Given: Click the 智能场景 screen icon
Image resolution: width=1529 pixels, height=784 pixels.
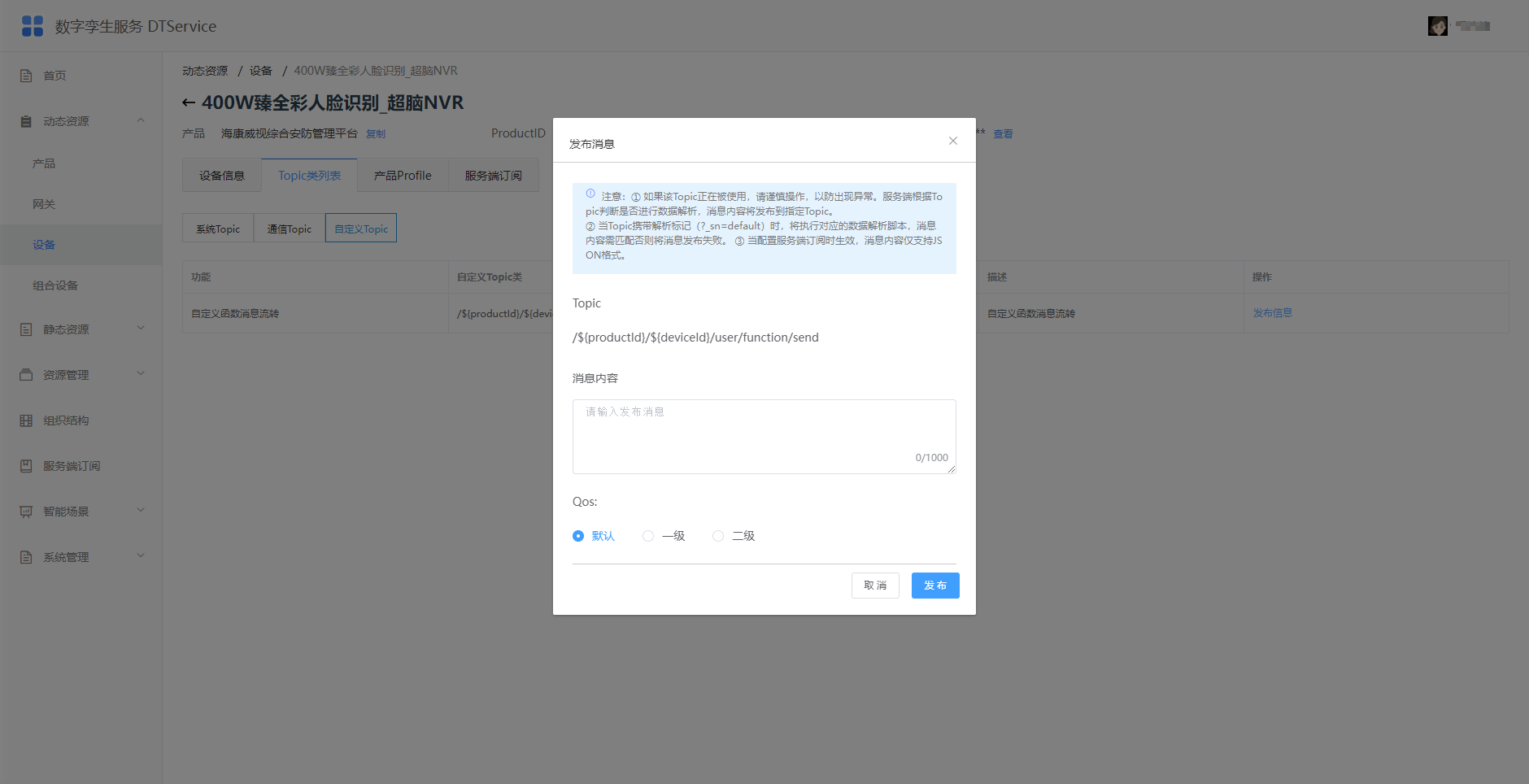Looking at the screenshot, I should tap(26, 512).
